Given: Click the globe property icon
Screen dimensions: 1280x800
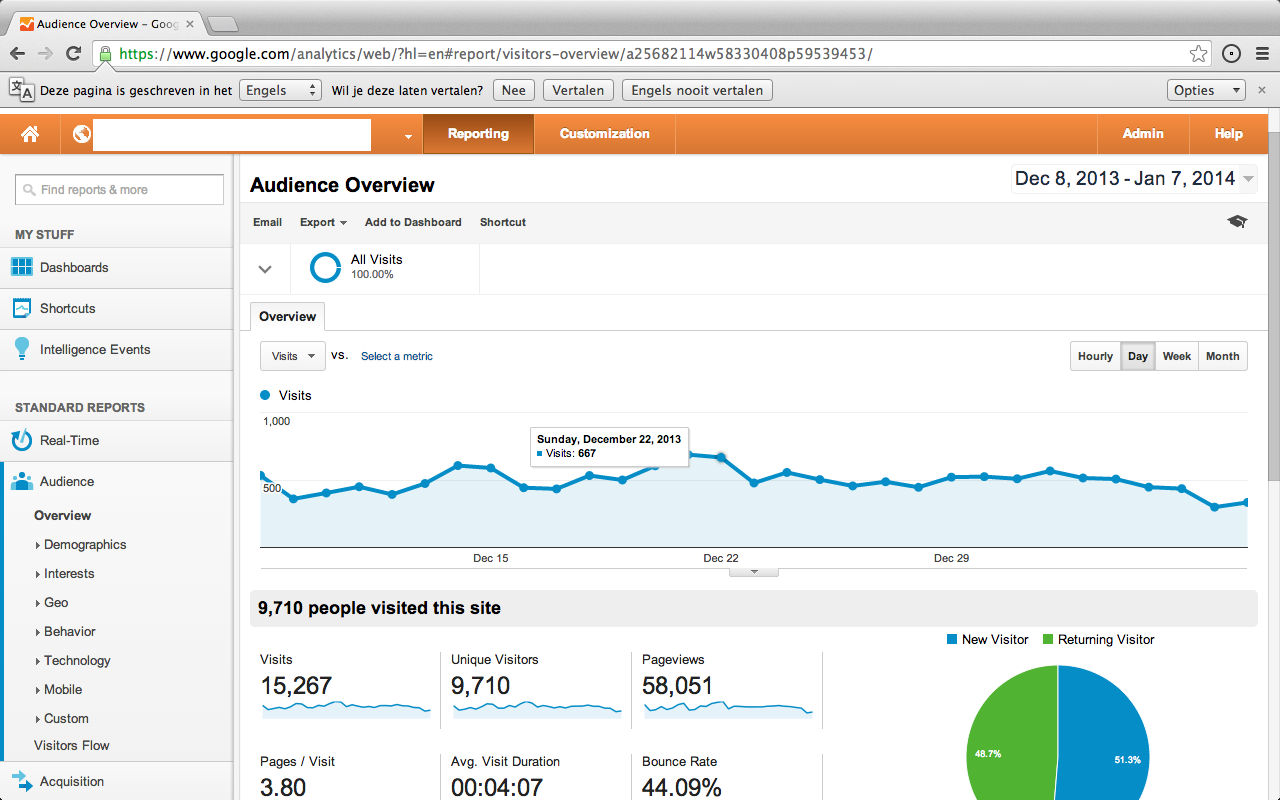Looking at the screenshot, I should [x=82, y=134].
